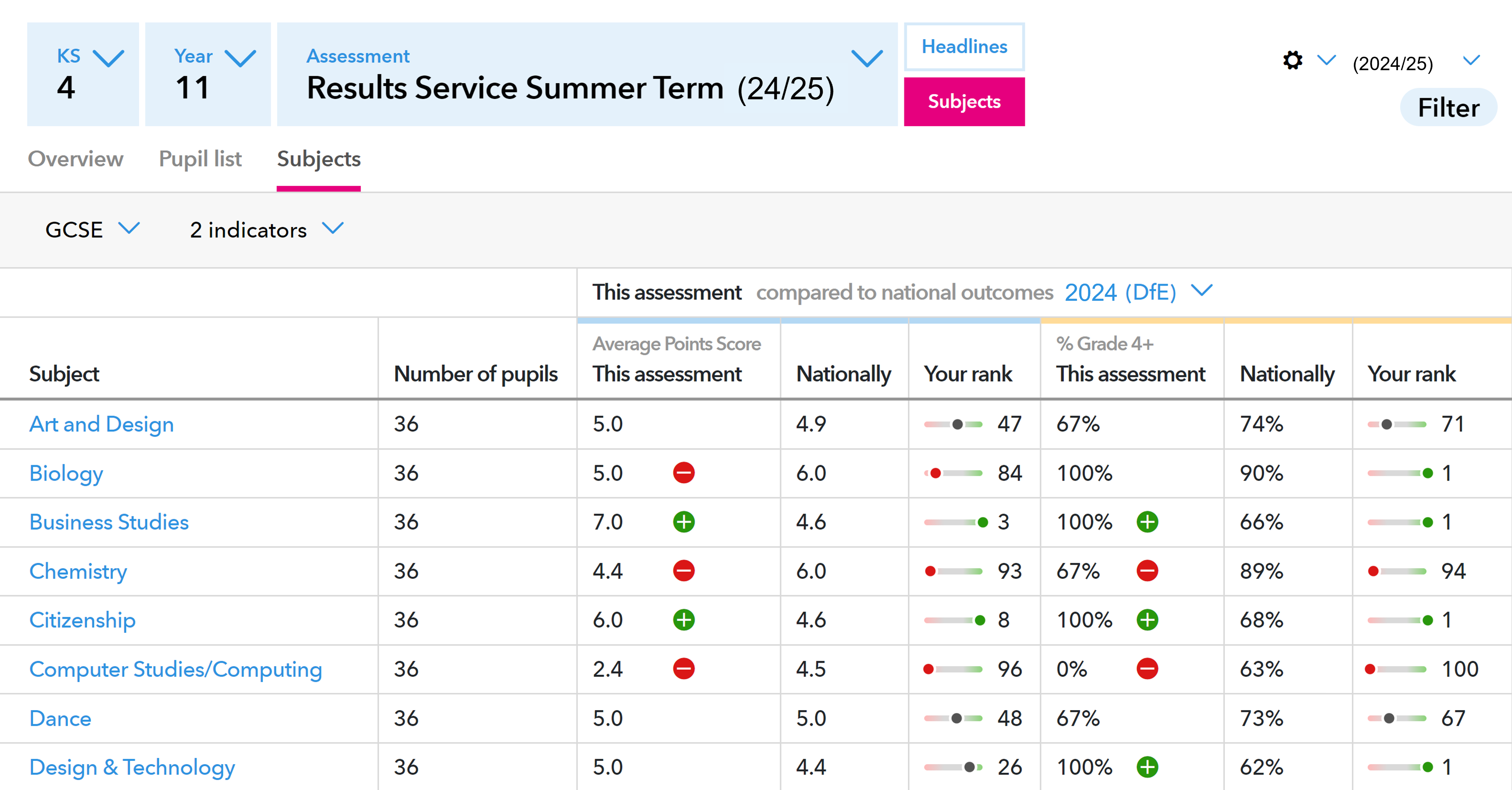Expand chevron next to settings gear

1327,60
